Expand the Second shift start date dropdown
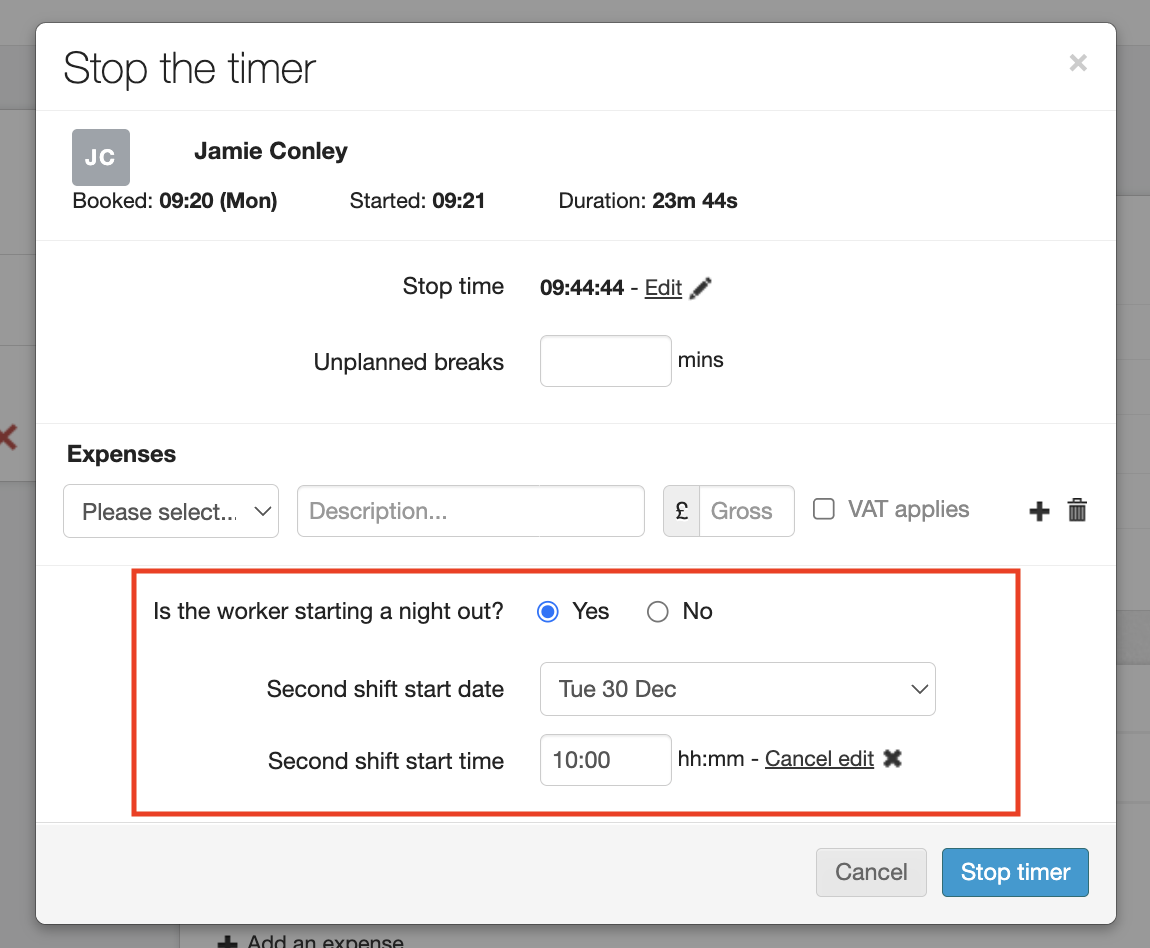Screen dimensions: 1150x948 tap(737, 689)
